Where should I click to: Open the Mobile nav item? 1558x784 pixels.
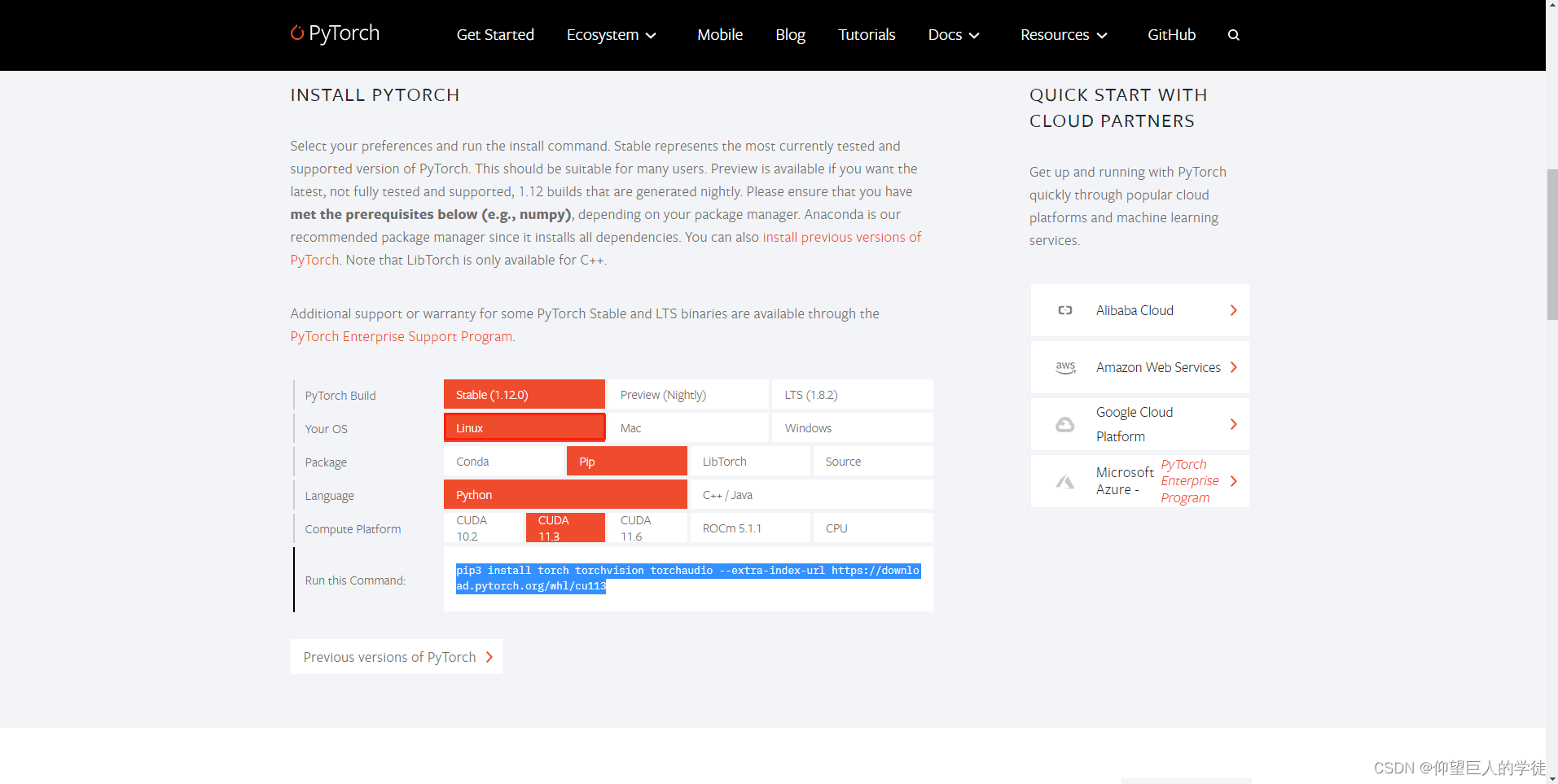[x=720, y=35]
